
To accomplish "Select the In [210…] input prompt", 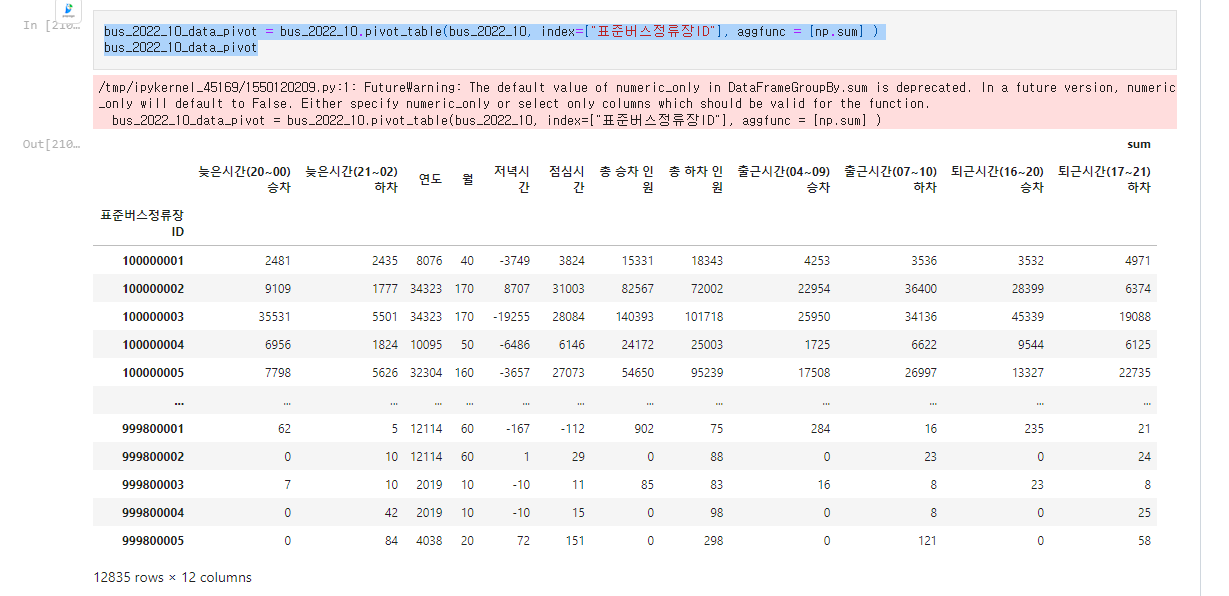I will (x=52, y=24).
